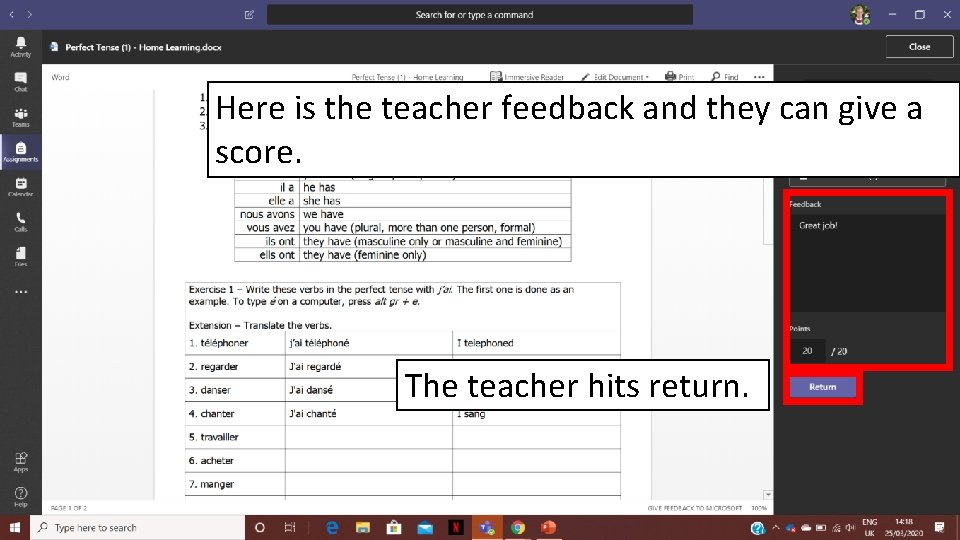Open the user profile avatar menu

[x=860, y=15]
